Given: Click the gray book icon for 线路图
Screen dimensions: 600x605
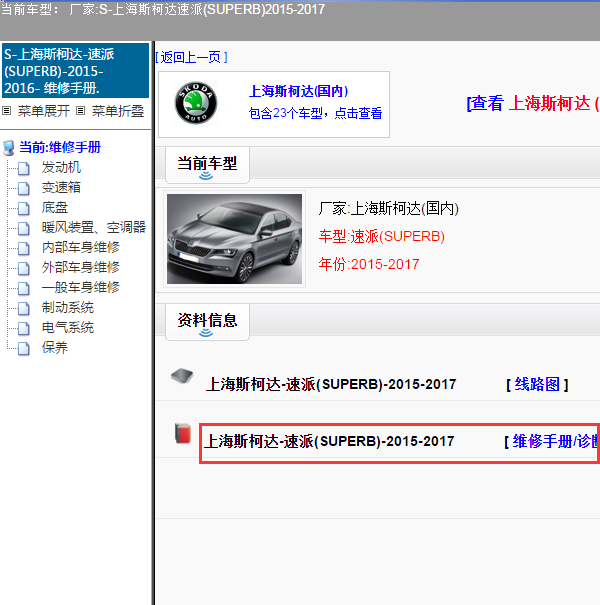Looking at the screenshot, I should 182,376.
